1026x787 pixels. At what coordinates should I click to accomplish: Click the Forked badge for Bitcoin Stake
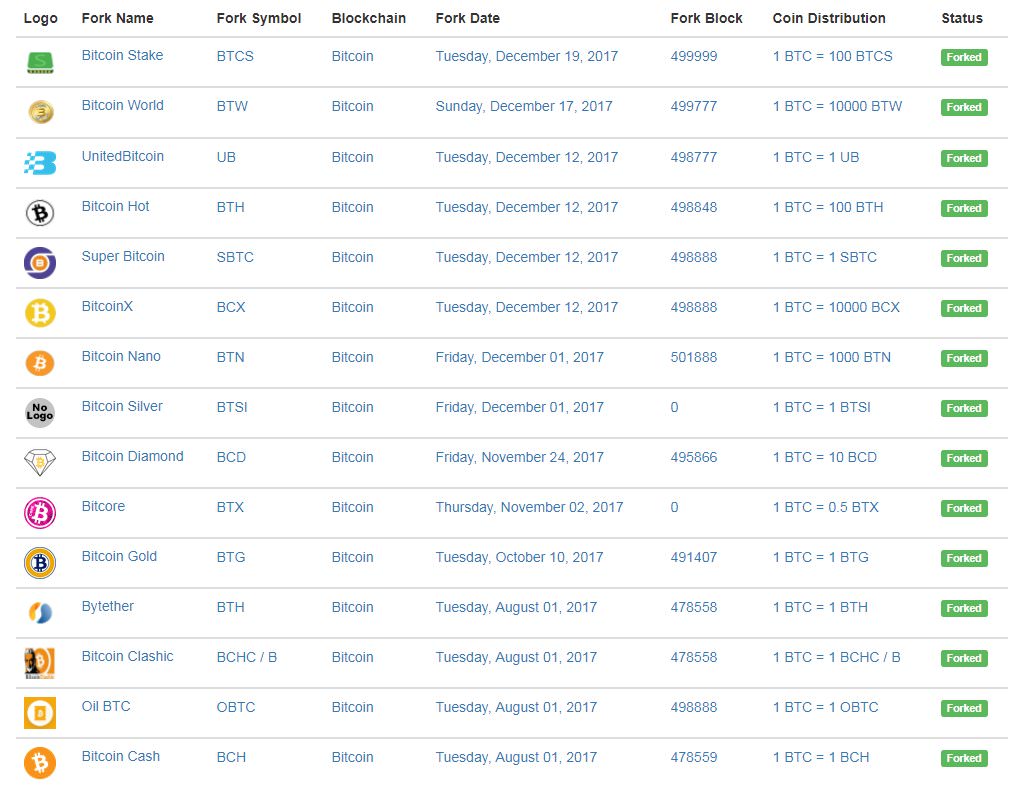click(x=964, y=58)
